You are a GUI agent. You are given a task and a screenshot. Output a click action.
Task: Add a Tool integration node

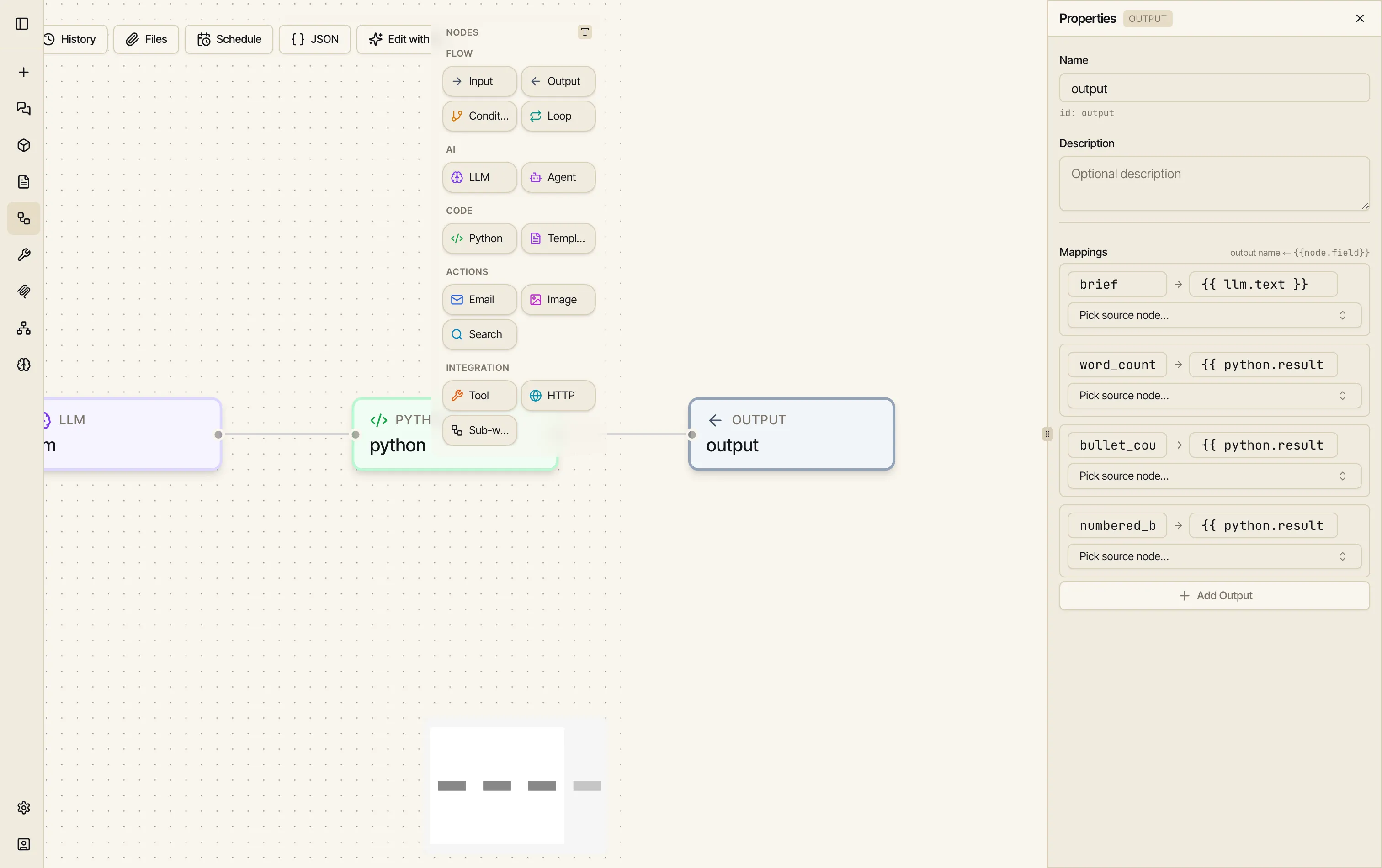pos(479,396)
